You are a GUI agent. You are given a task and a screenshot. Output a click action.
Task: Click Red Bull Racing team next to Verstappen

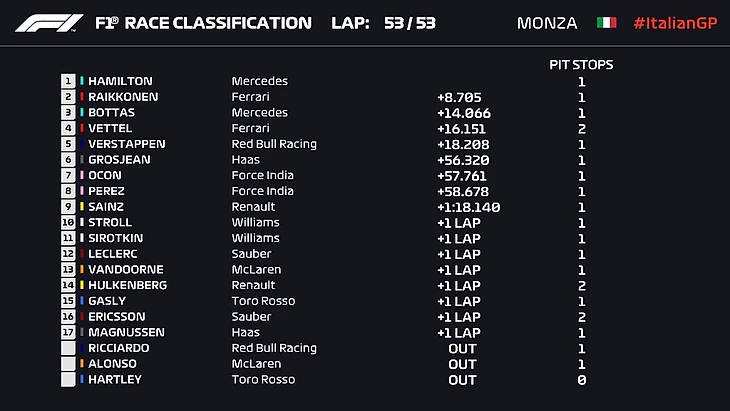point(274,144)
